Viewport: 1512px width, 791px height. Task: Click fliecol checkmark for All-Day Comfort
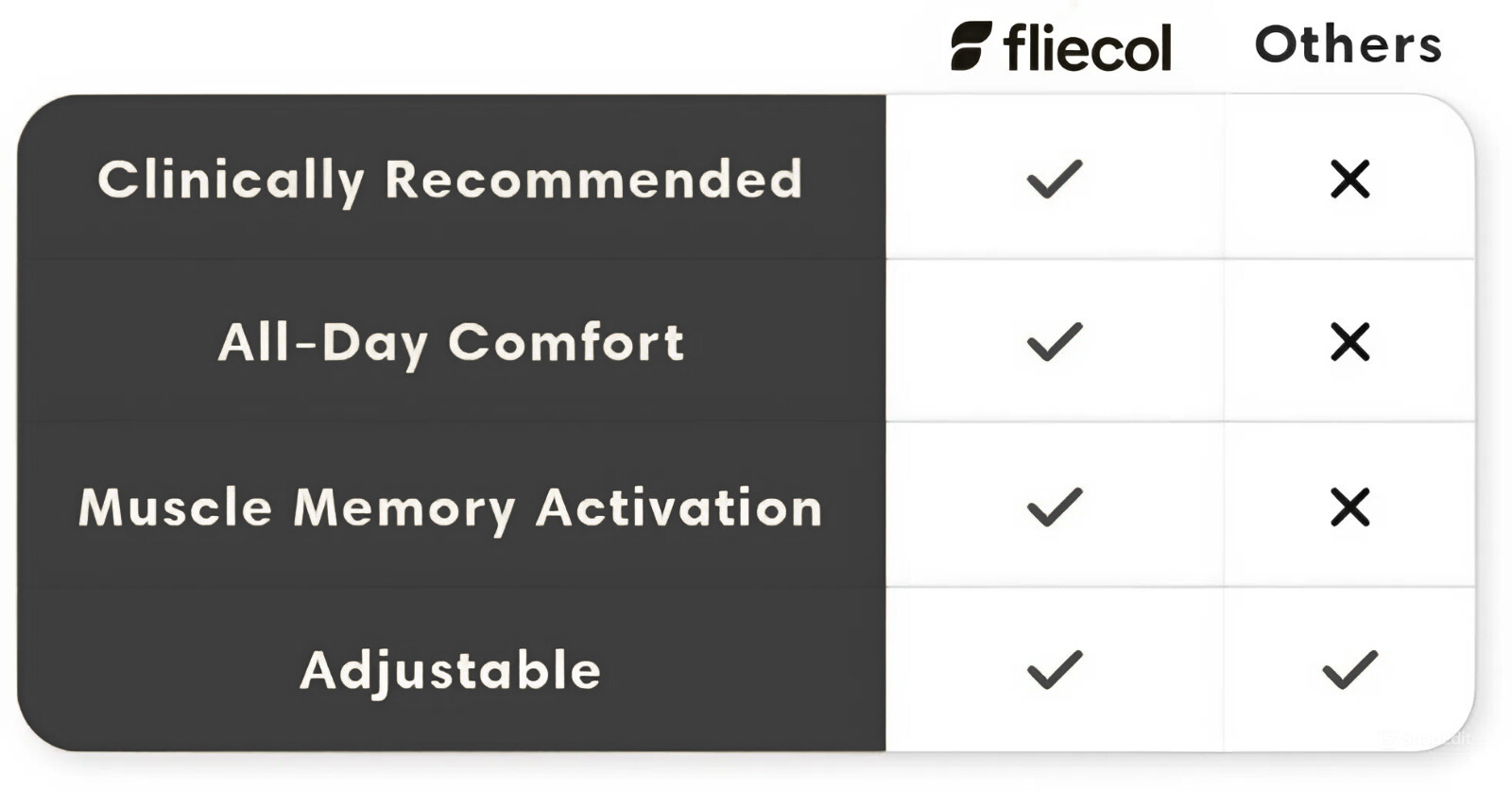1055,341
